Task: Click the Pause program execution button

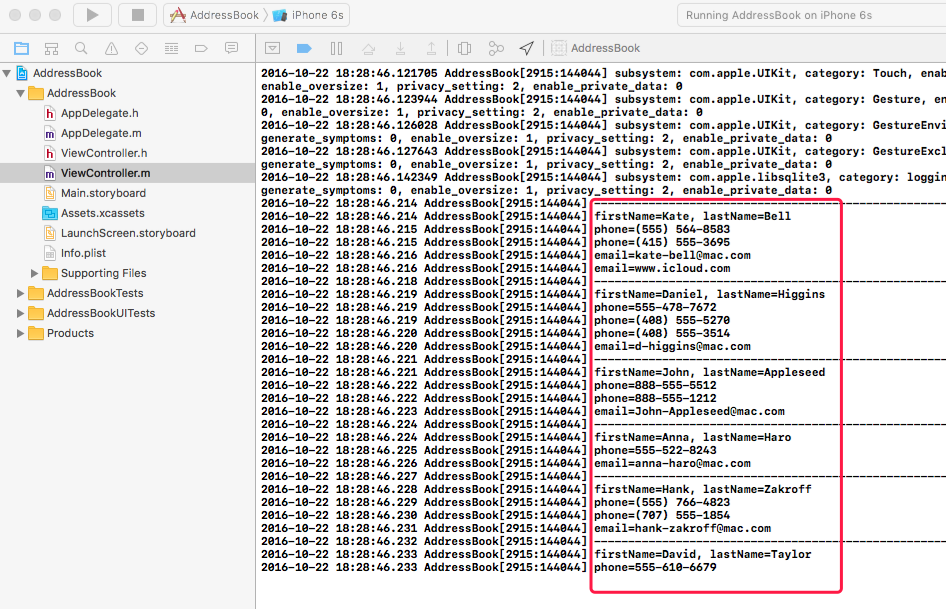Action: point(336,48)
